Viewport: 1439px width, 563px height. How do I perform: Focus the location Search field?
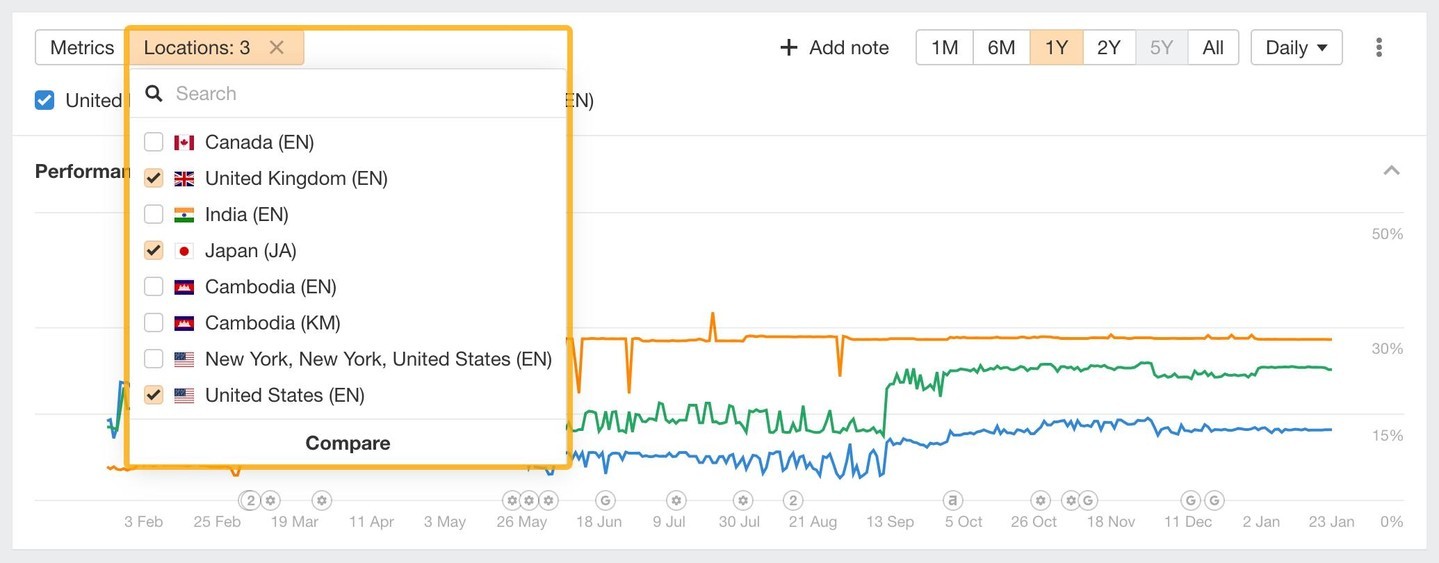[360, 93]
